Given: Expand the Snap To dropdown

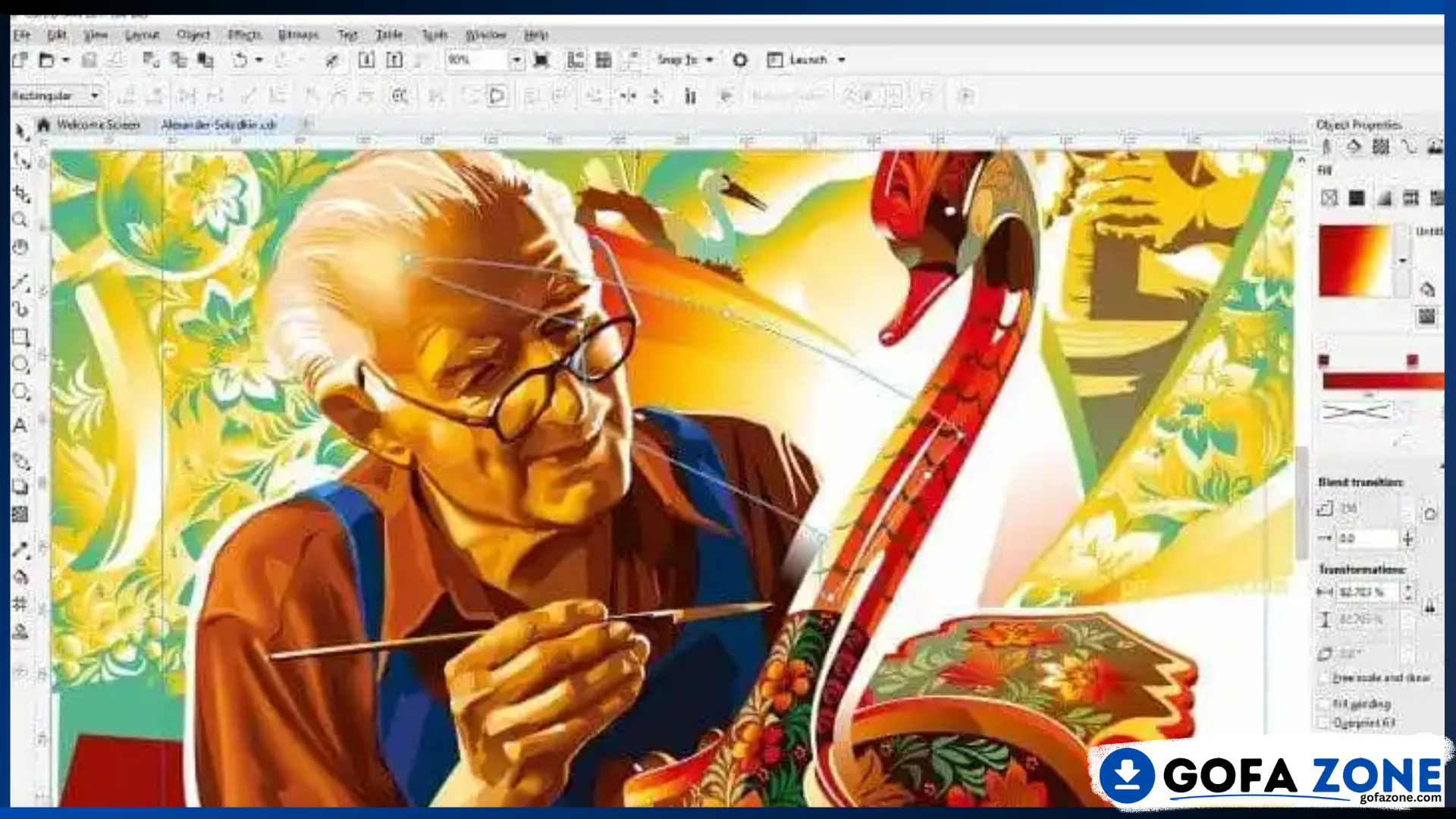Looking at the screenshot, I should [x=710, y=60].
